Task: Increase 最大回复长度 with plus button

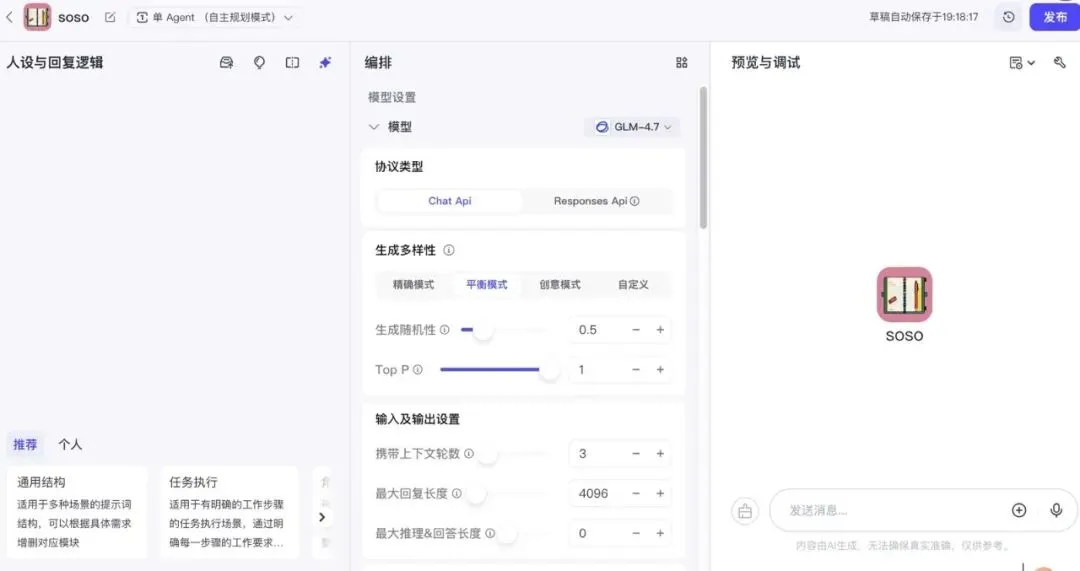Action: coord(660,494)
